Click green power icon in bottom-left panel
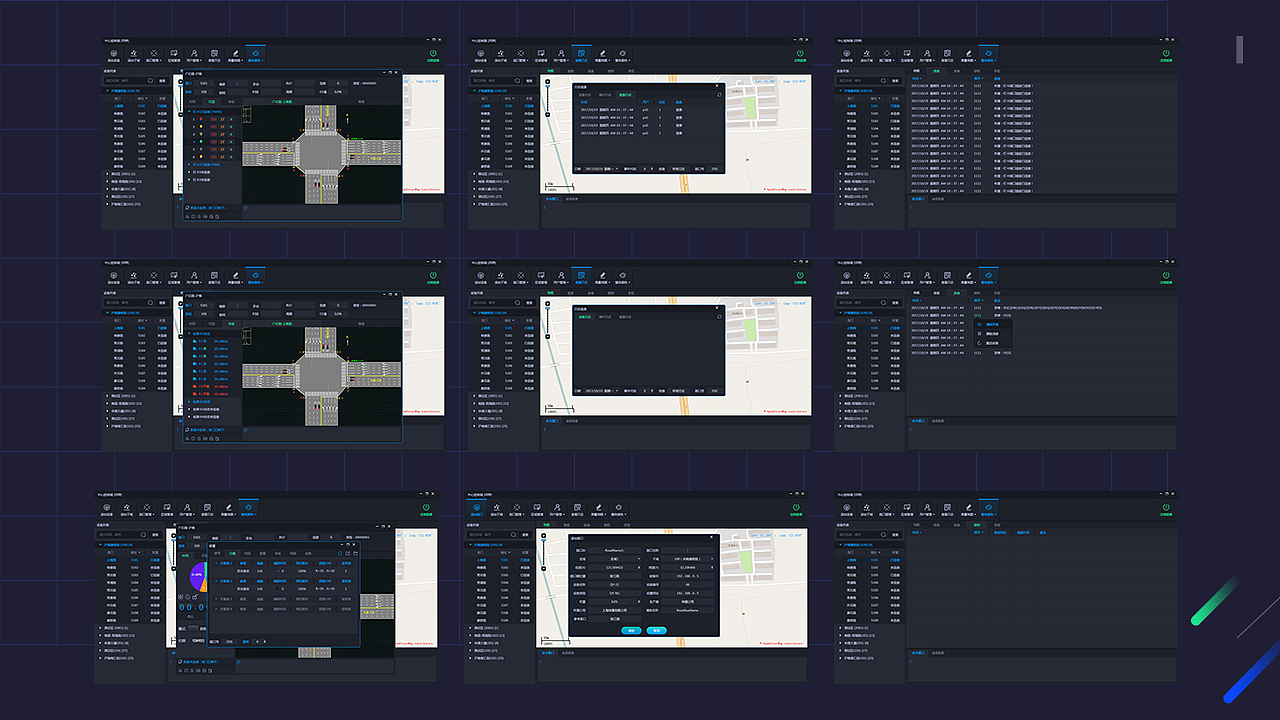The height and width of the screenshot is (720, 1280). point(426,508)
